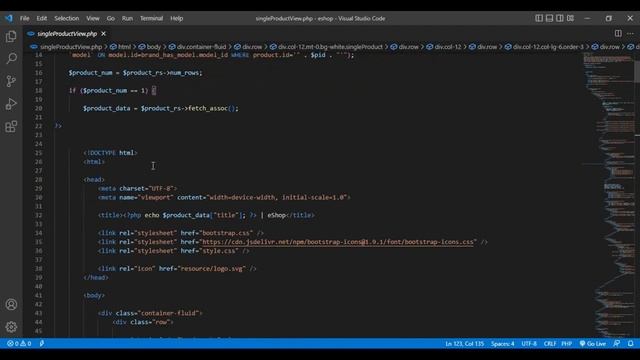Image resolution: width=640 pixels, height=360 pixels.
Task: Open the Help menu
Action: pyautogui.click(x=176, y=18)
